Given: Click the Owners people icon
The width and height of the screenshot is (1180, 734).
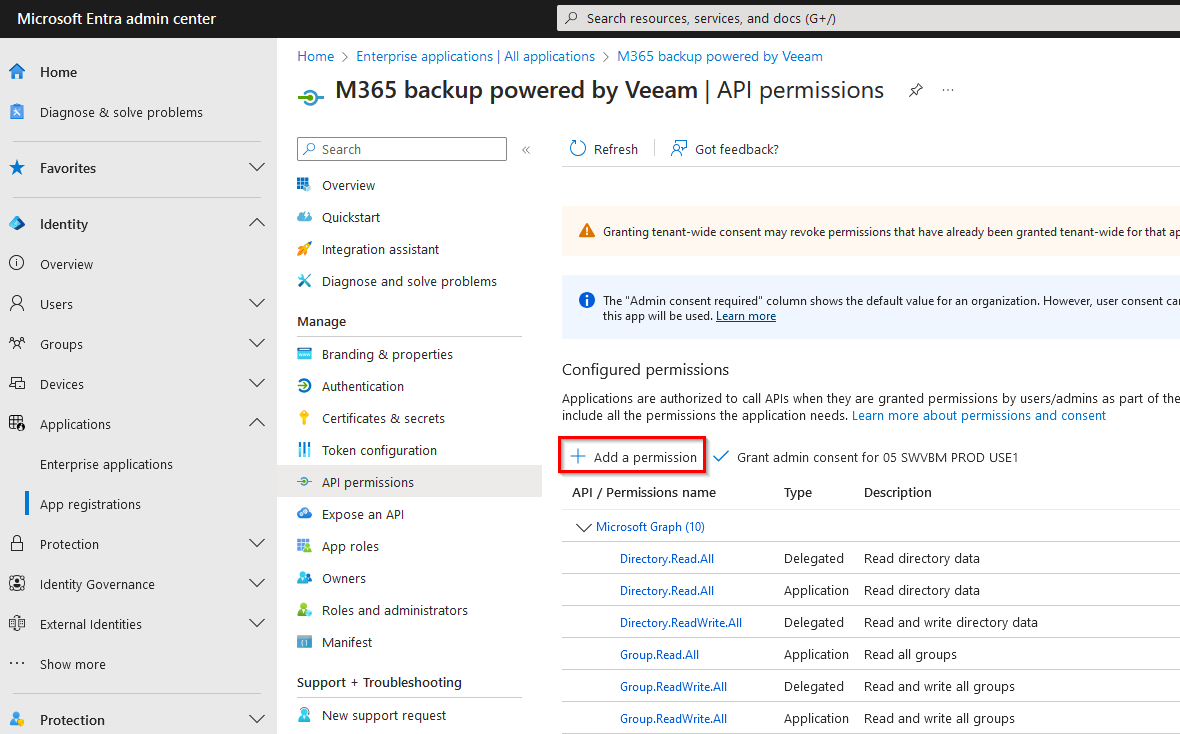Looking at the screenshot, I should [x=304, y=577].
